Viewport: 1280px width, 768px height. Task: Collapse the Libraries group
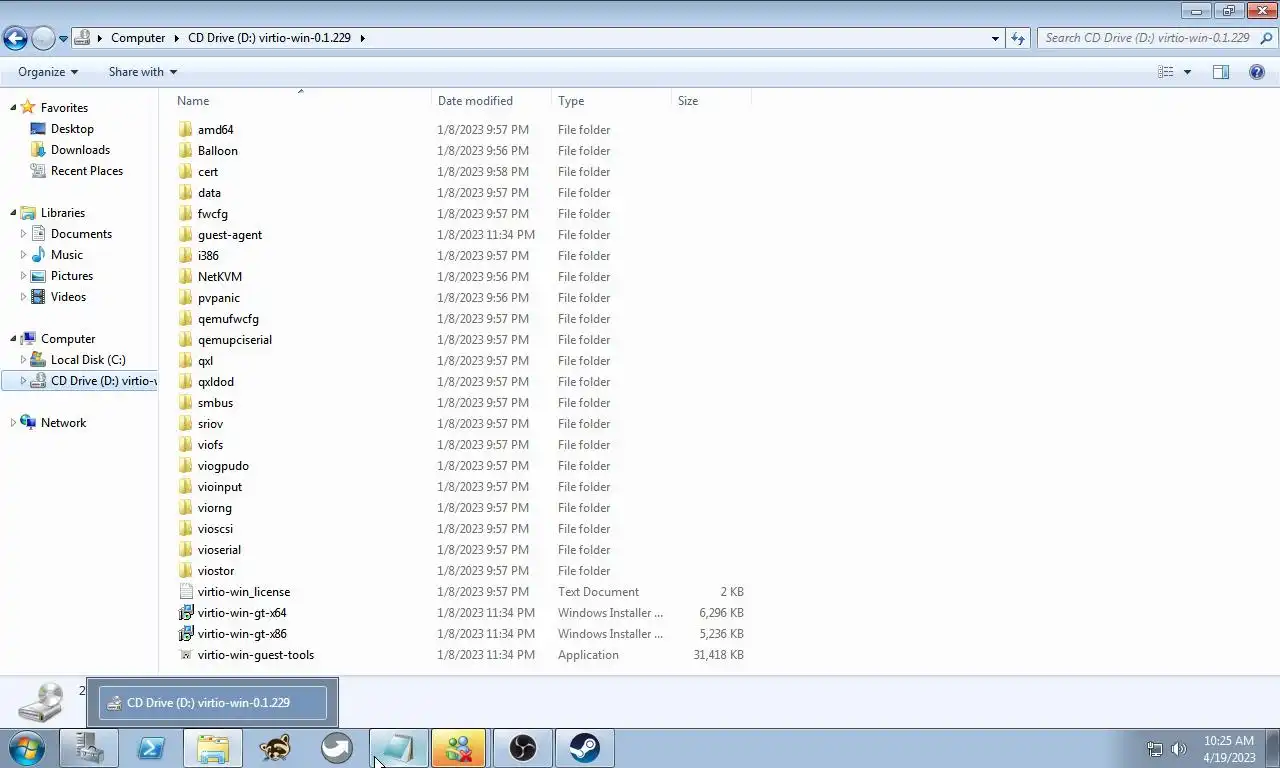(13, 213)
